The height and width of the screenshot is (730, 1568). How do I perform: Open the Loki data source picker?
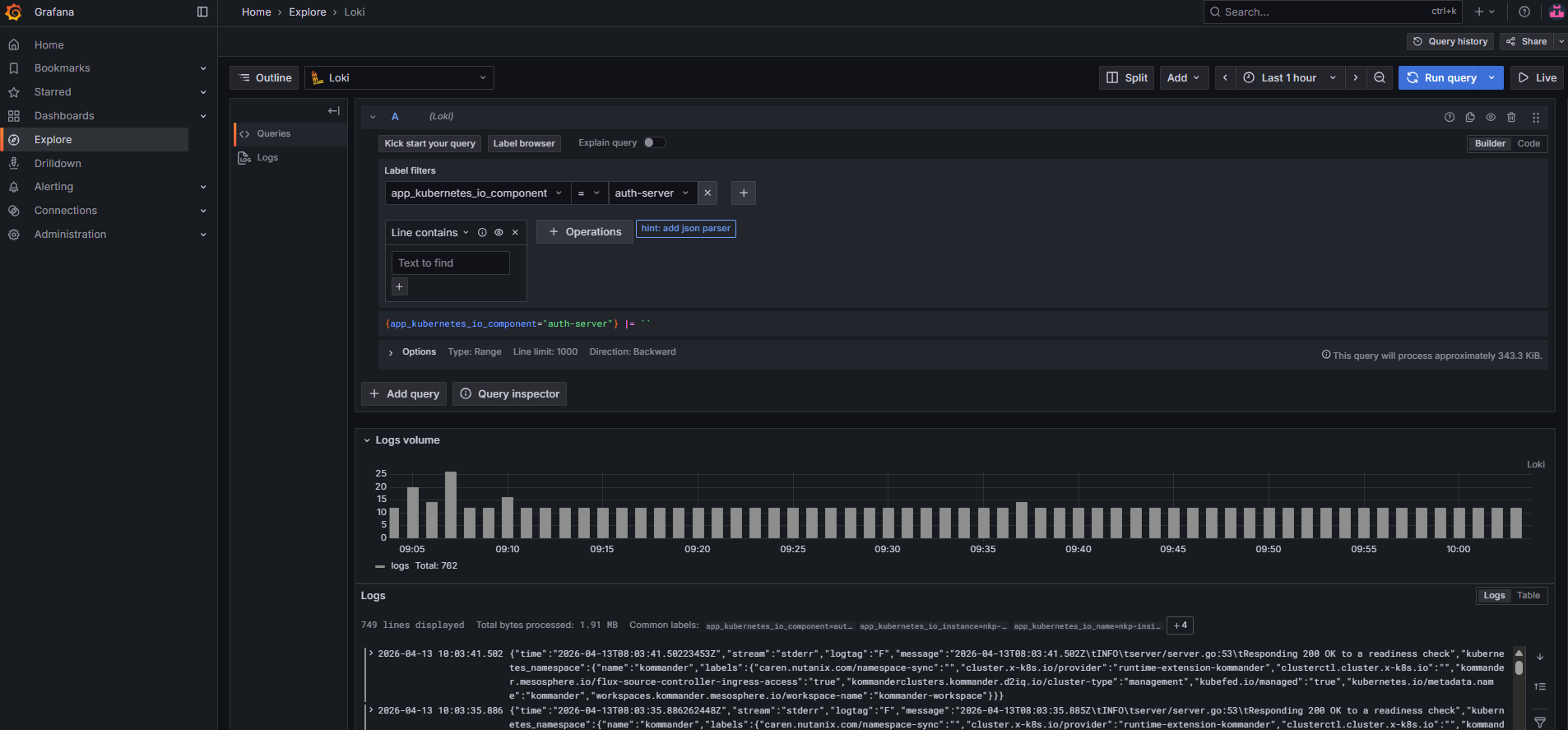click(x=399, y=77)
